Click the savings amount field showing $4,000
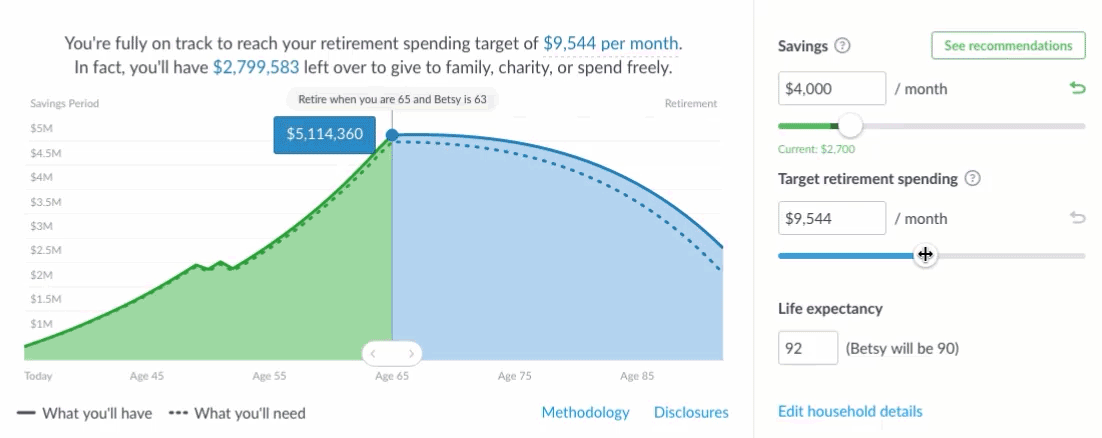 point(831,89)
